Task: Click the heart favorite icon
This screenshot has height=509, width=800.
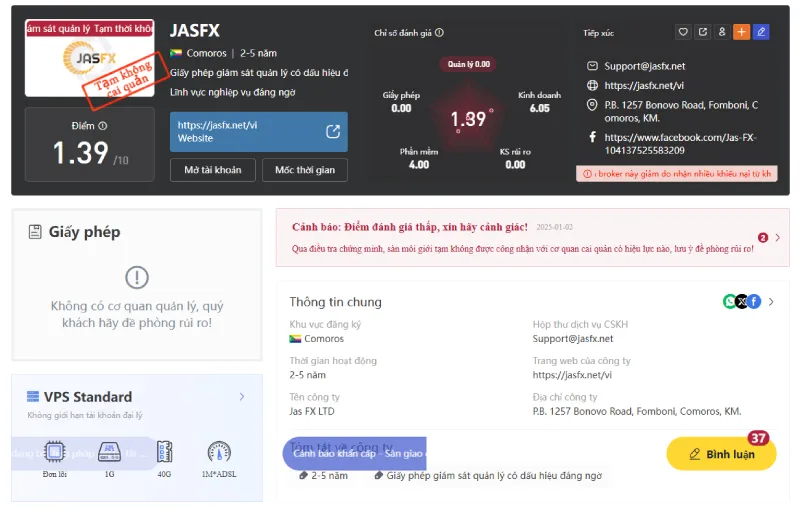Action: coord(683,32)
